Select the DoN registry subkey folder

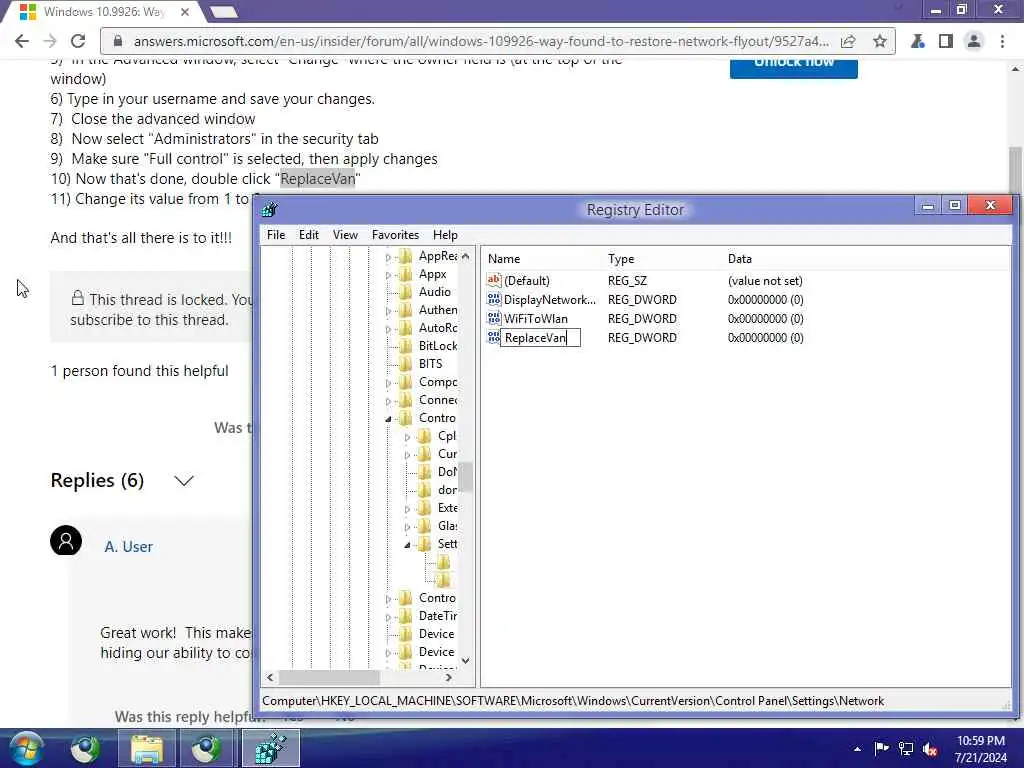pyautogui.click(x=424, y=472)
